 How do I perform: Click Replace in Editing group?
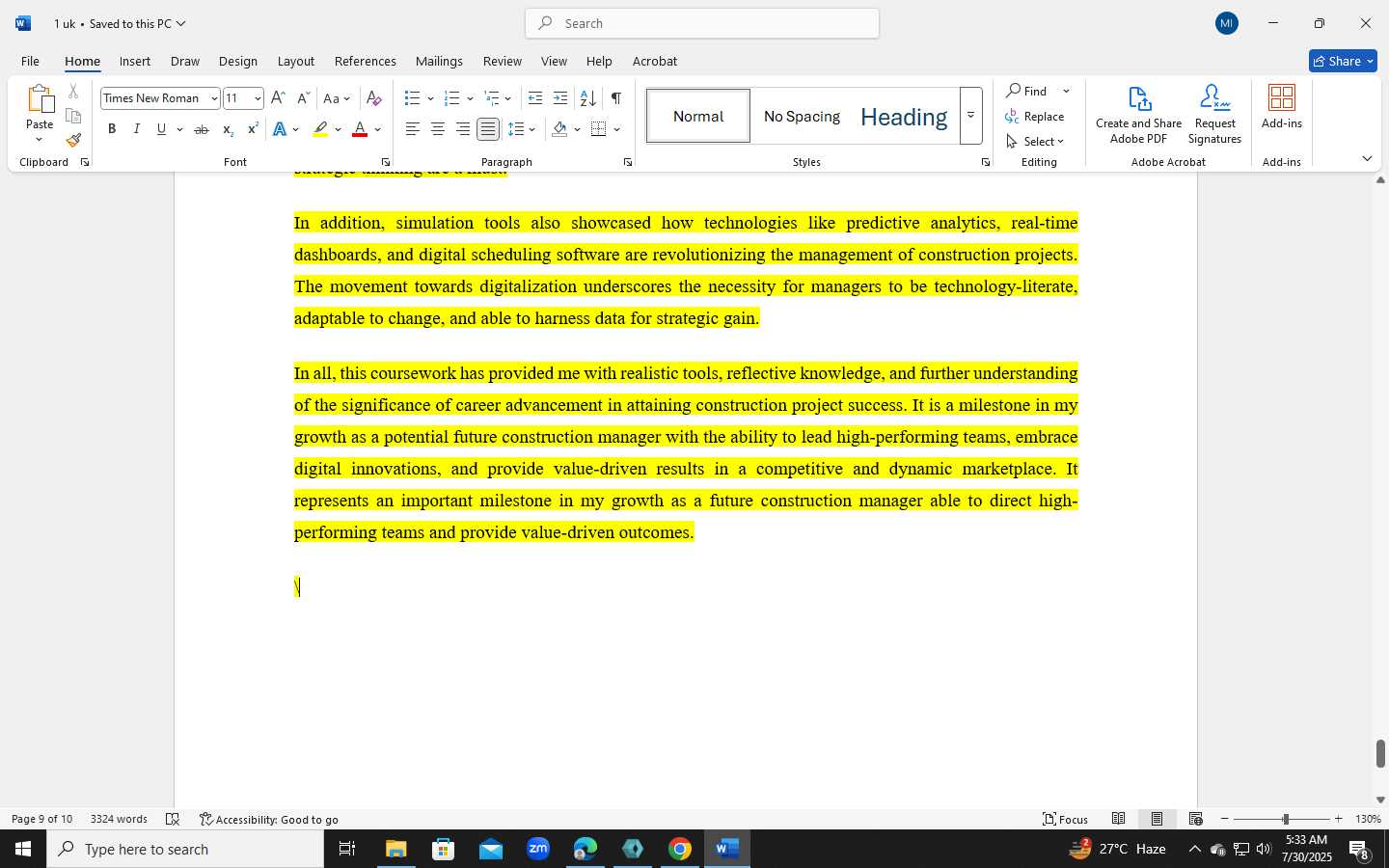point(1035,116)
